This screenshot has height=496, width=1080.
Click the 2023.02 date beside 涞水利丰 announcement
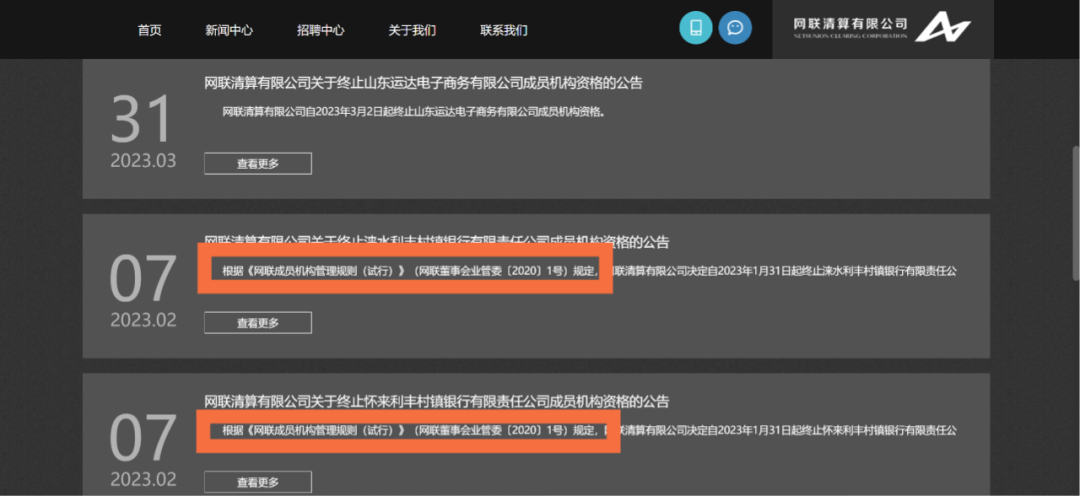click(143, 320)
